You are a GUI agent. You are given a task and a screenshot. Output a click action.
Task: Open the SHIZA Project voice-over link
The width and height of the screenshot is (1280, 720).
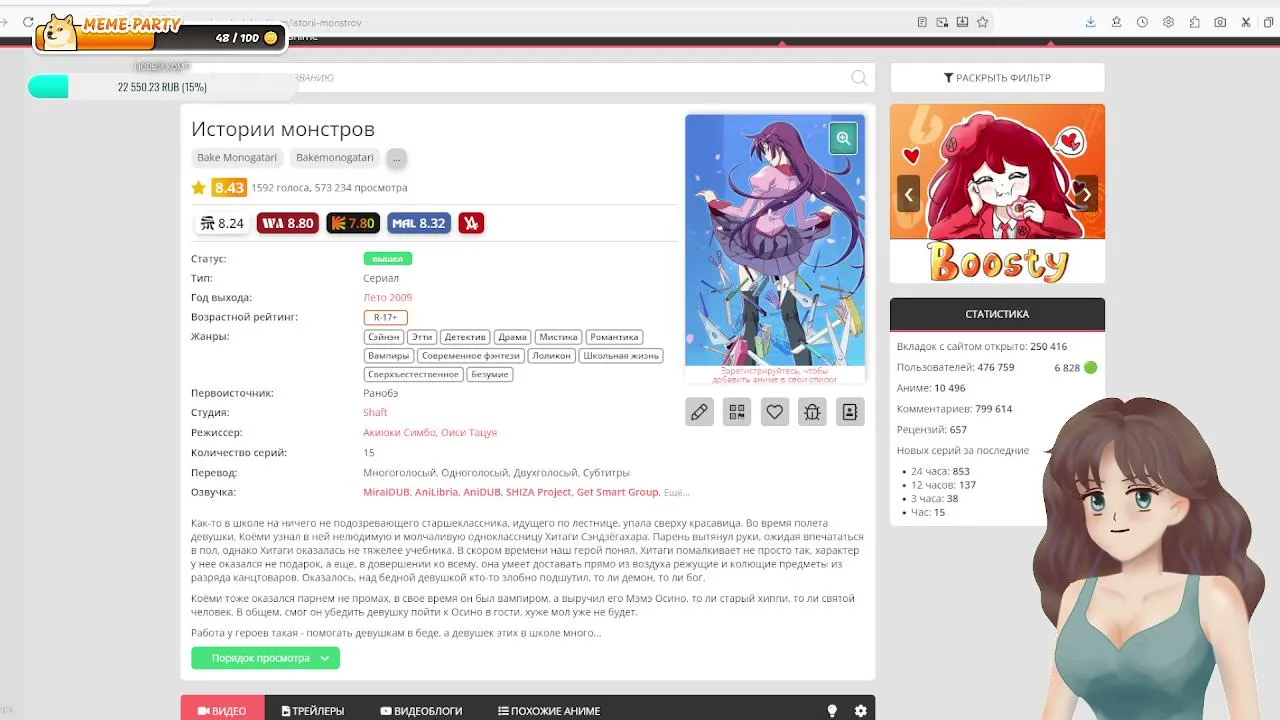(538, 492)
